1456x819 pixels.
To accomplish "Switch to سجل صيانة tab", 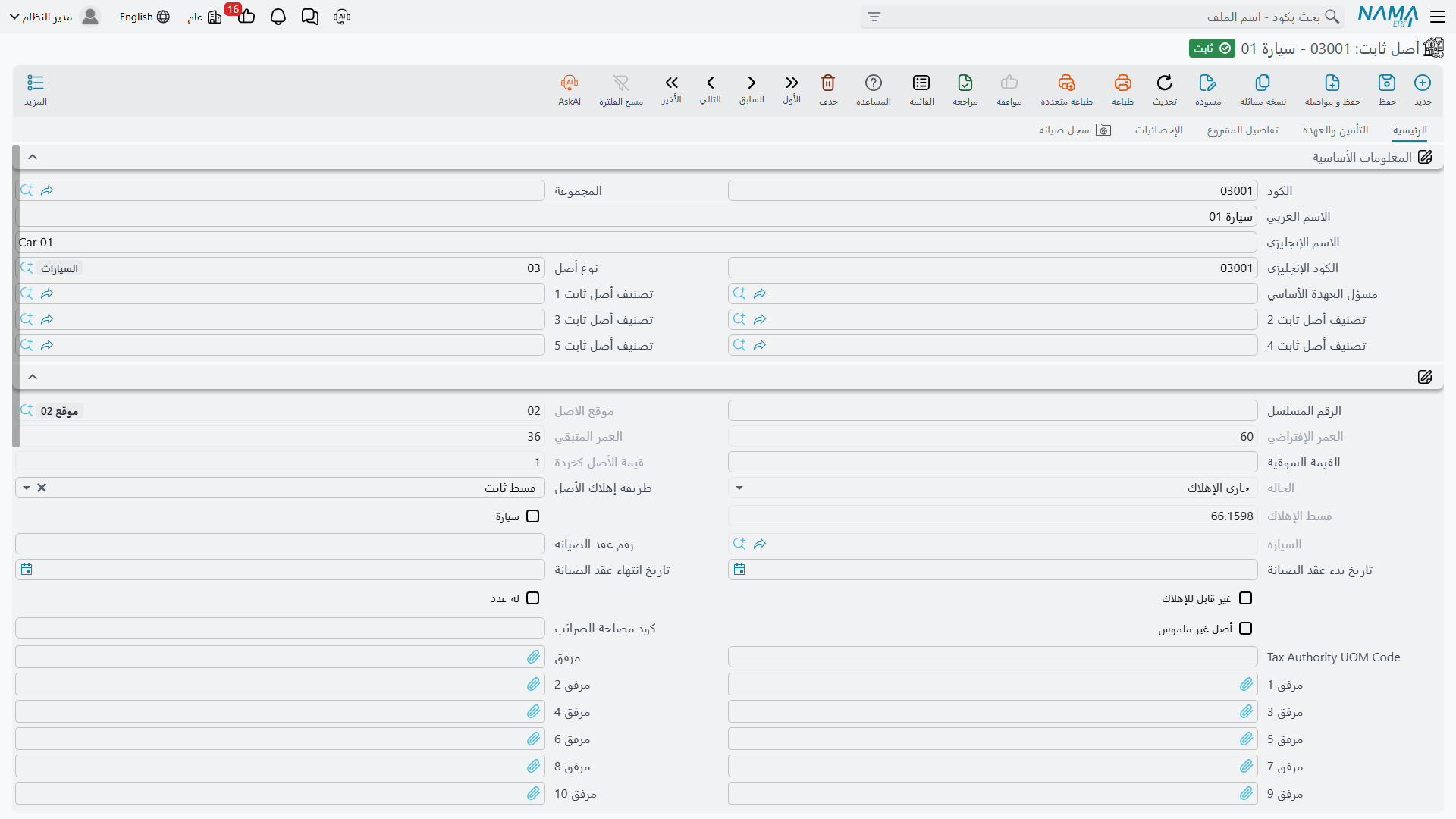I will 1075,130.
